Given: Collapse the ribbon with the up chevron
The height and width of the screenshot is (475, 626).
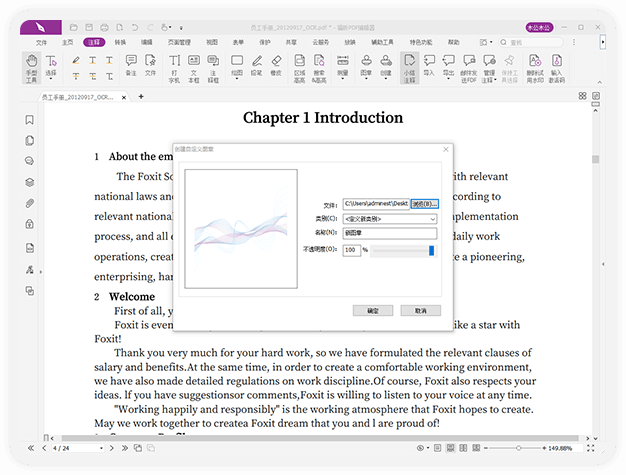Looking at the screenshot, I should point(600,82).
